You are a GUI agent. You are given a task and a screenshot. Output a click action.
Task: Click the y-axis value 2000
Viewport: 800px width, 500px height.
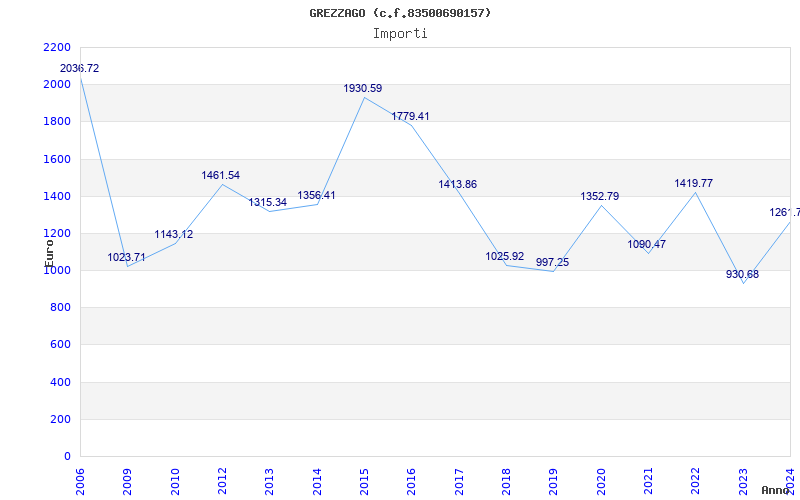tap(57, 85)
